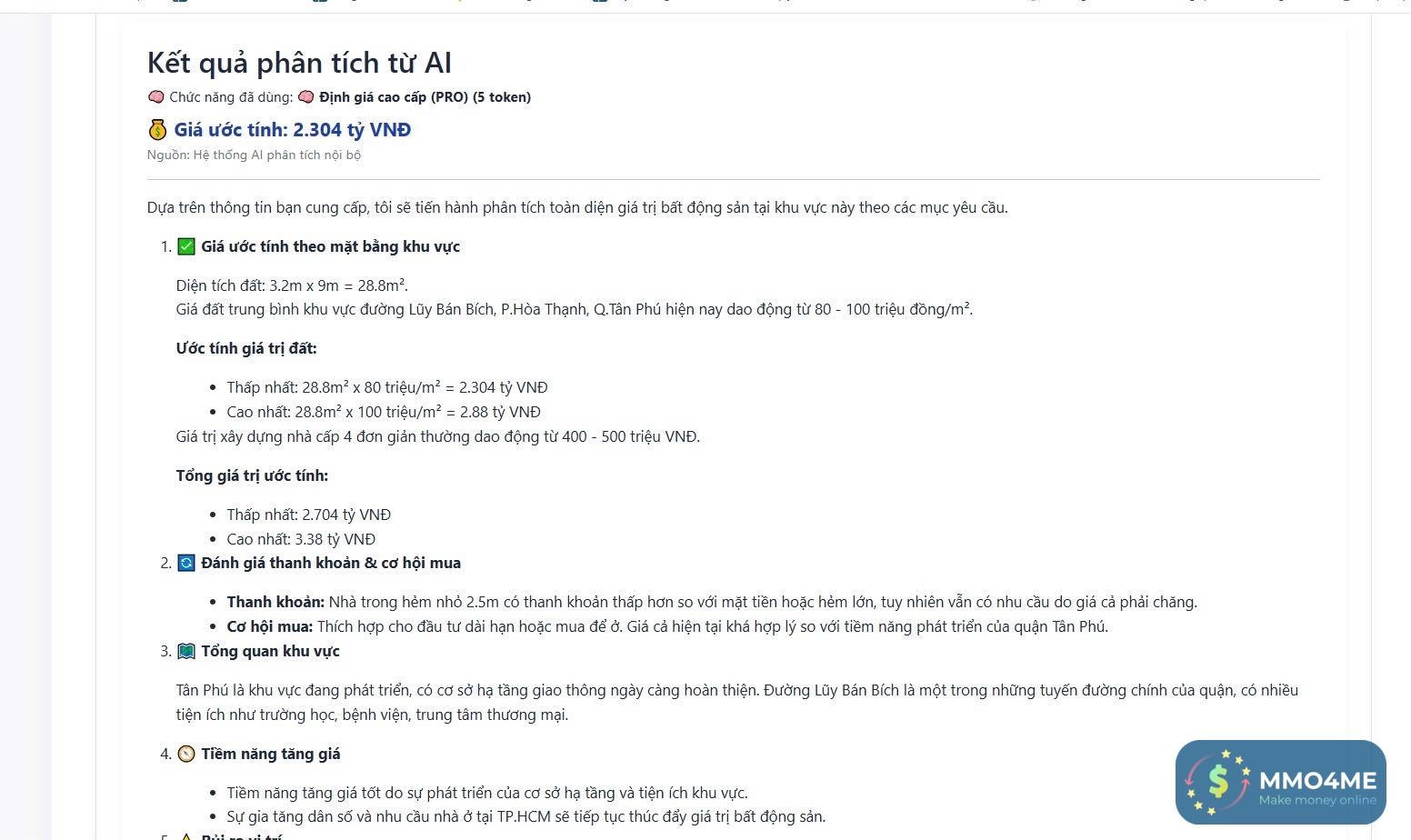Viewport: 1411px width, 840px height.
Task: Click the bold "Thanh khoản:" label
Action: [275, 602]
